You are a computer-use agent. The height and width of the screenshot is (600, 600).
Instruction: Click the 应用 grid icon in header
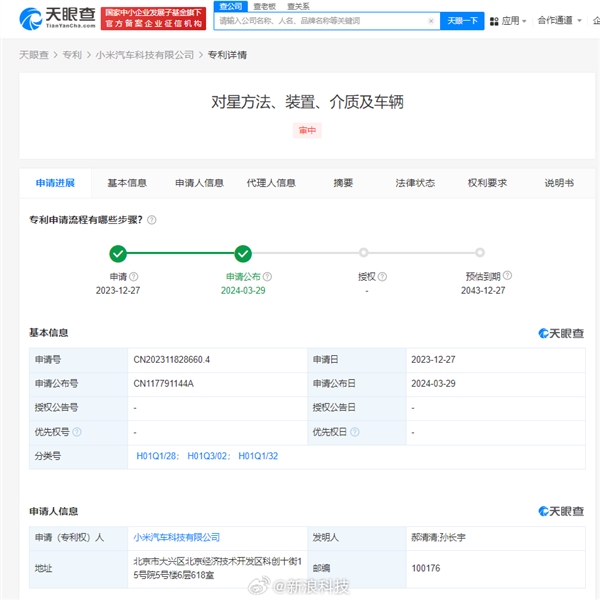coord(495,20)
